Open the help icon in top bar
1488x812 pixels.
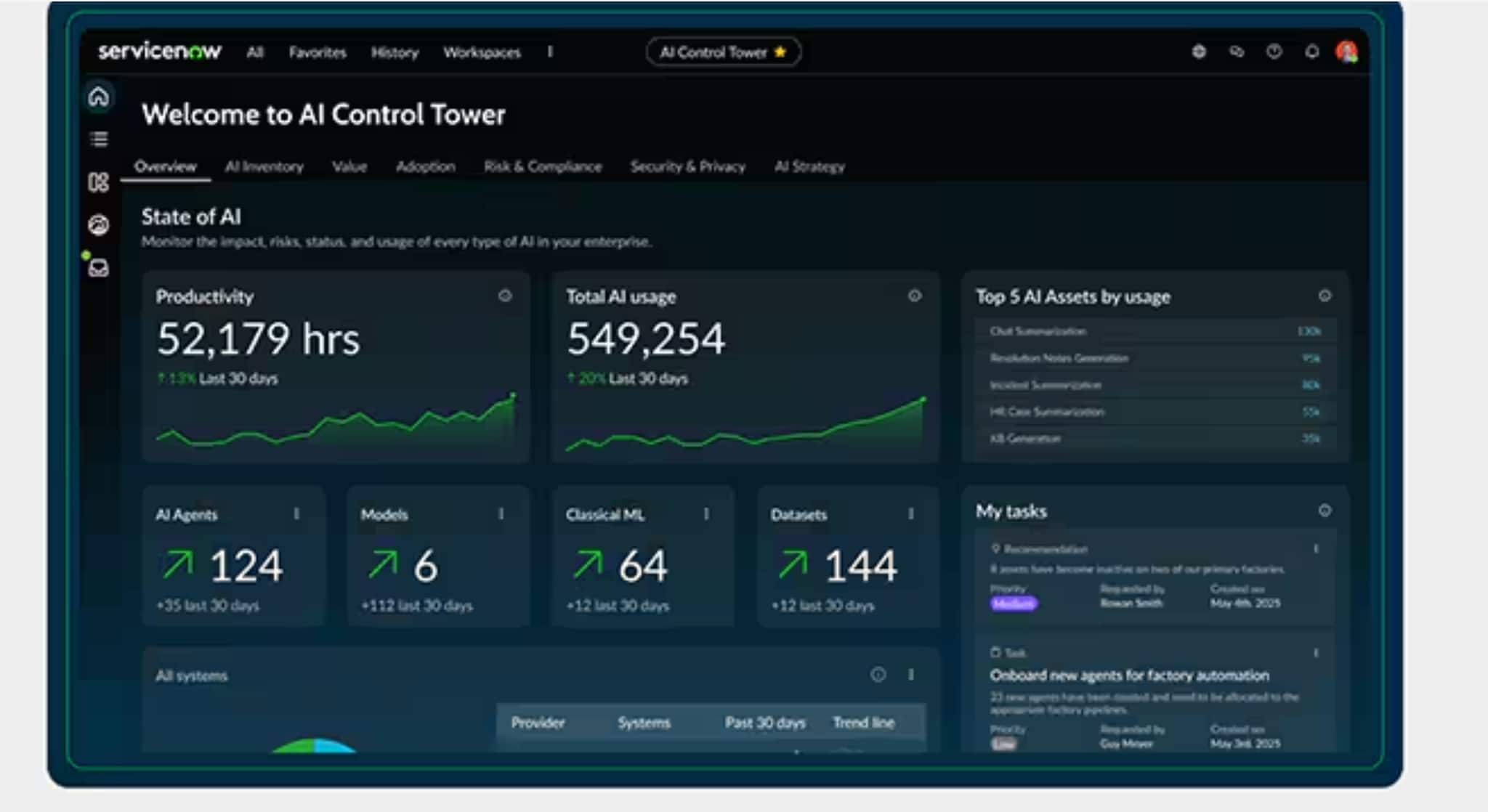(1274, 52)
